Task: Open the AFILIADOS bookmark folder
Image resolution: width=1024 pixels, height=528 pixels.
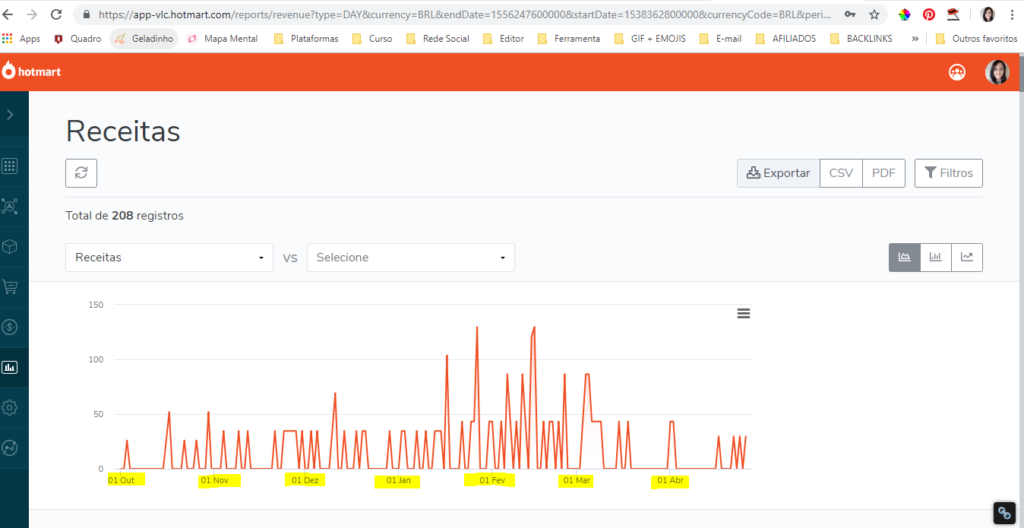Action: (x=786, y=38)
